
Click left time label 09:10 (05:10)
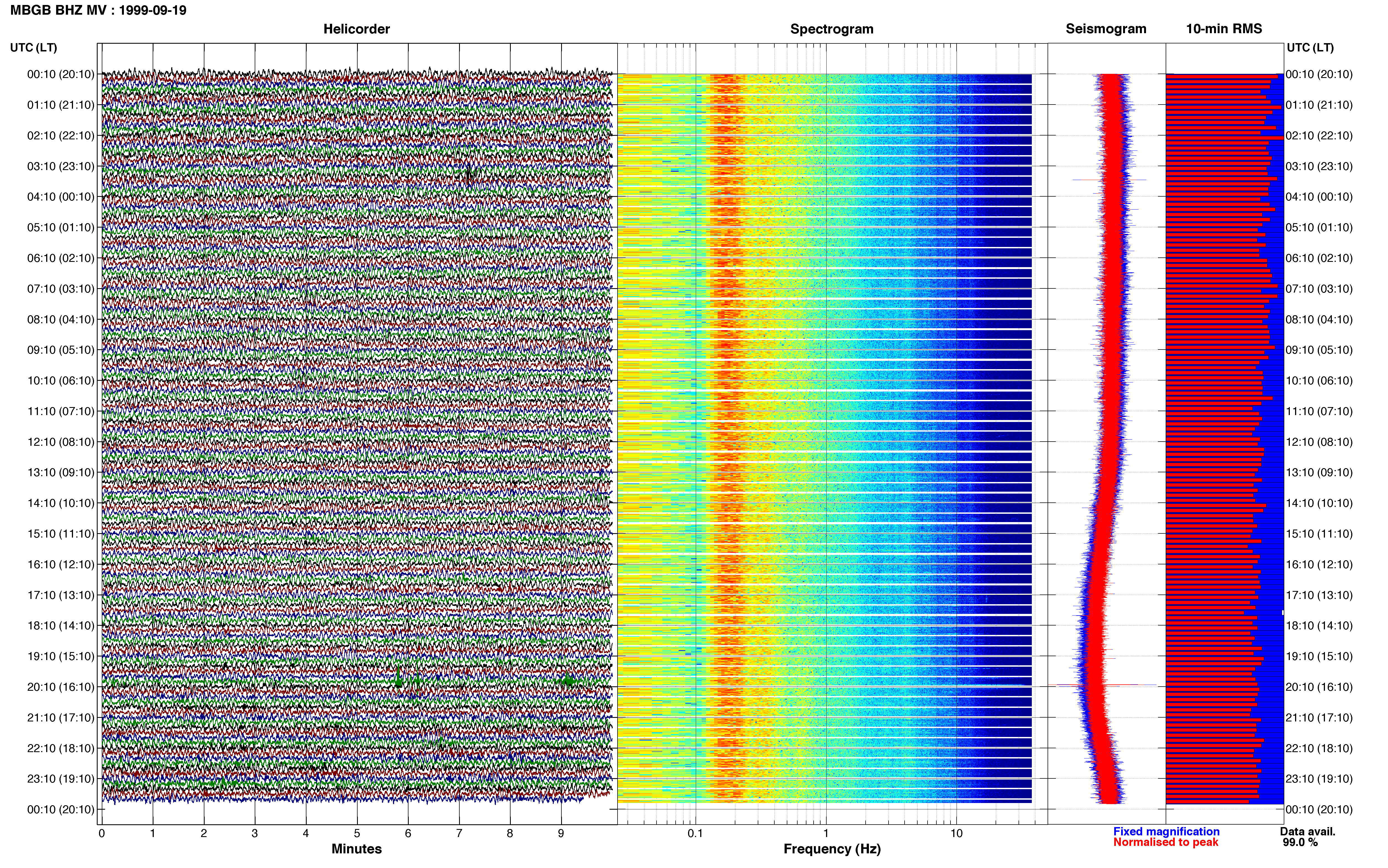[x=61, y=350]
